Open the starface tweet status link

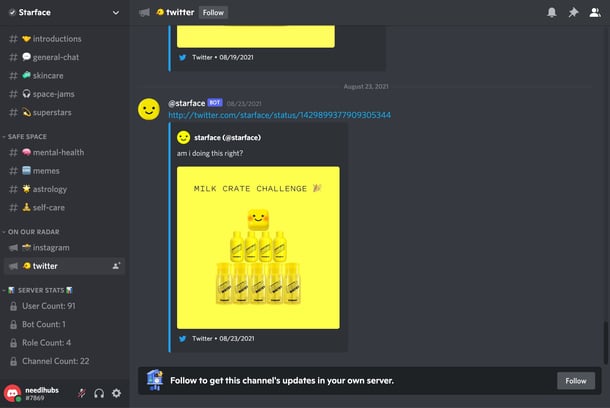(x=279, y=115)
